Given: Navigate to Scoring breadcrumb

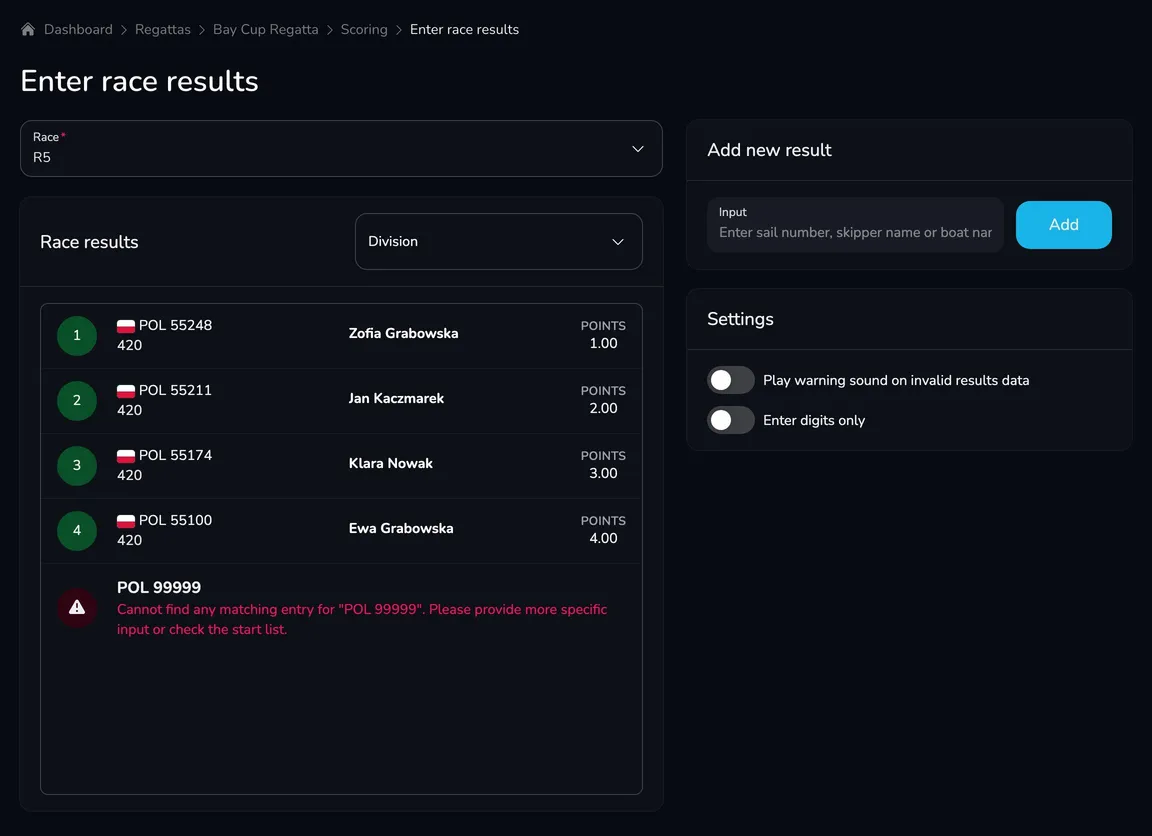Looking at the screenshot, I should pyautogui.click(x=364, y=29).
